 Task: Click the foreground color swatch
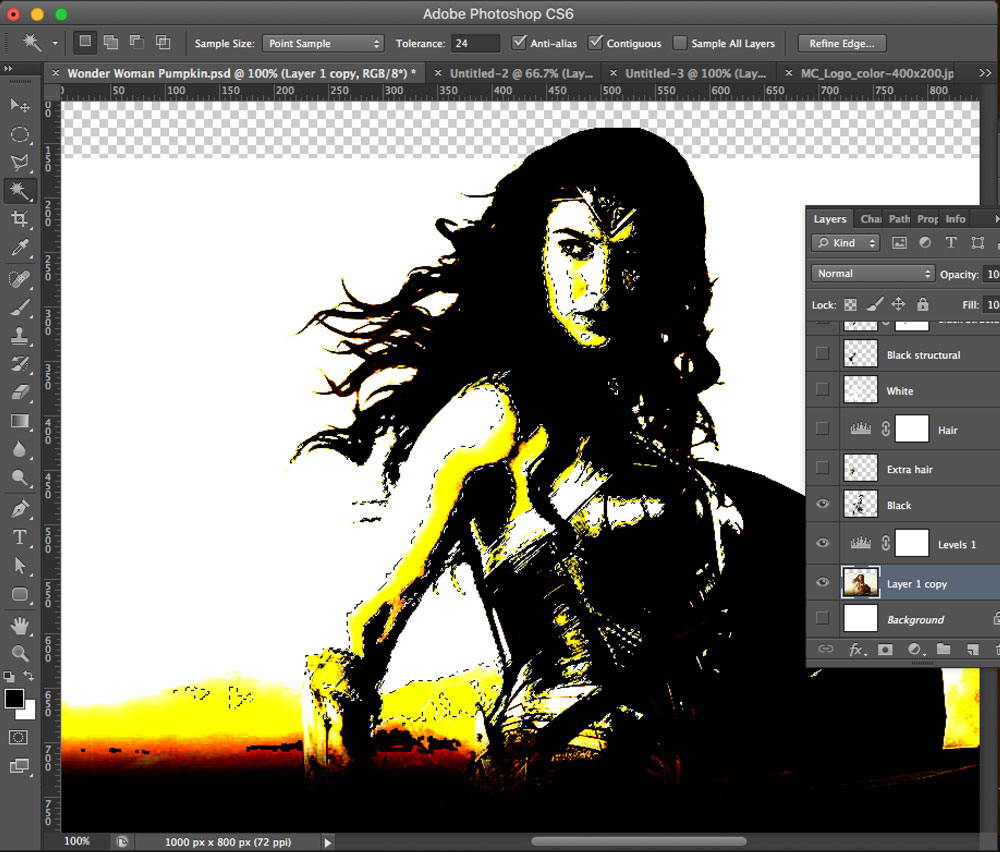click(x=14, y=699)
